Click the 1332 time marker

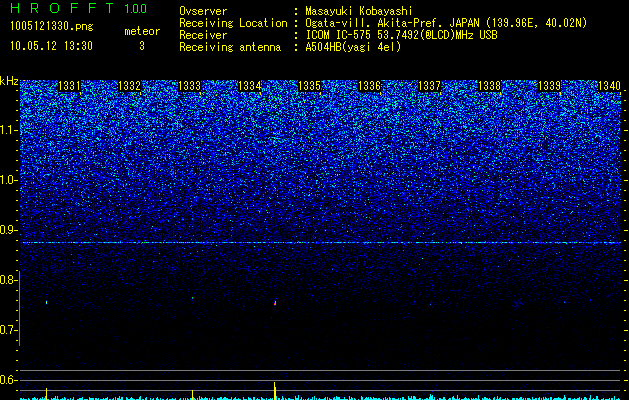129,86
